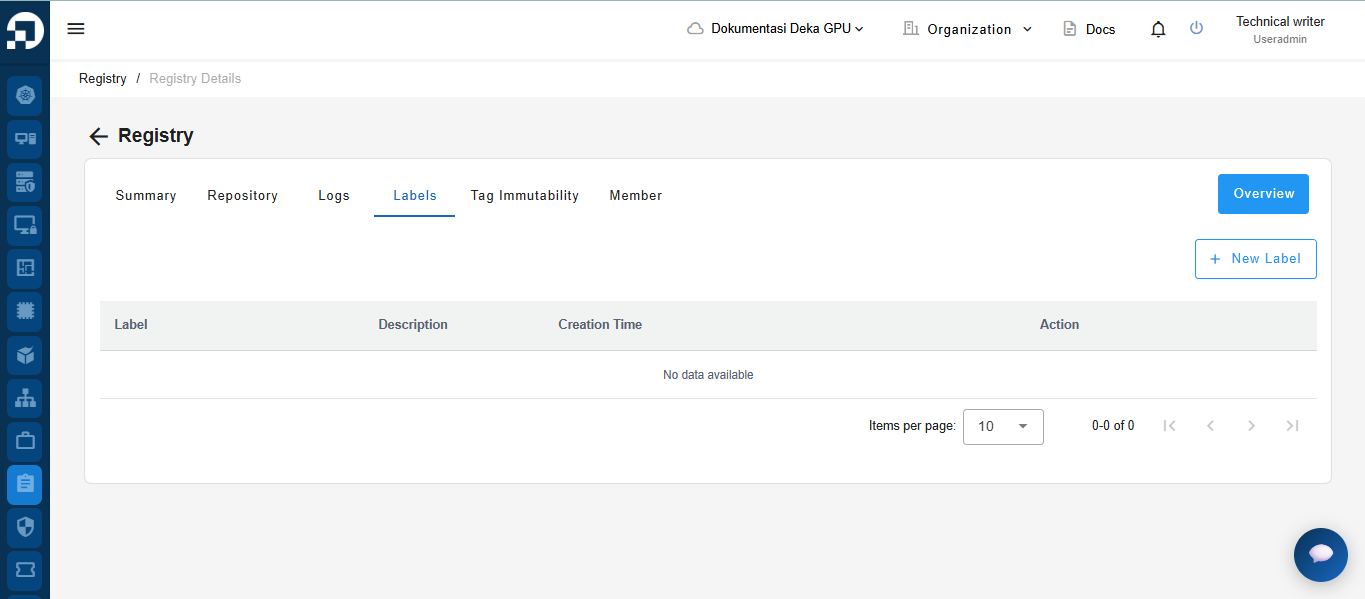Image resolution: width=1365 pixels, height=599 pixels.
Task: Open the network hierarchy sidebar icon
Action: click(25, 397)
